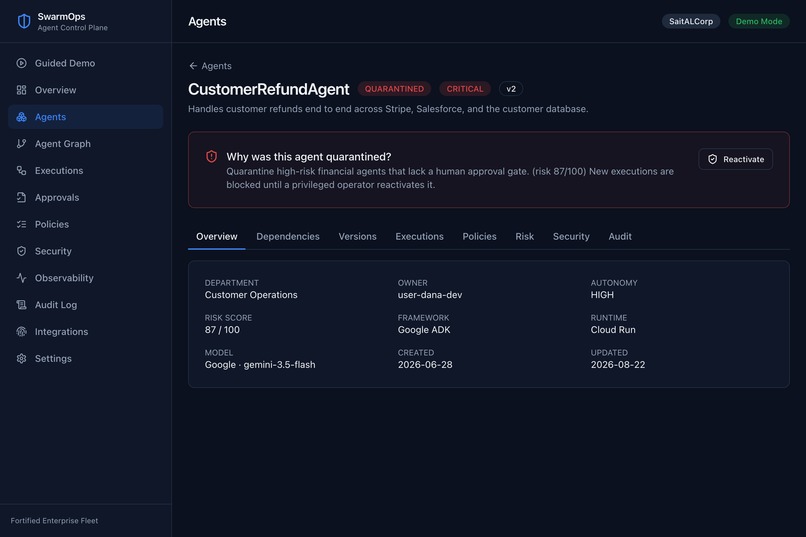Image resolution: width=806 pixels, height=537 pixels.
Task: Click the Reactivate button
Action: (735, 159)
